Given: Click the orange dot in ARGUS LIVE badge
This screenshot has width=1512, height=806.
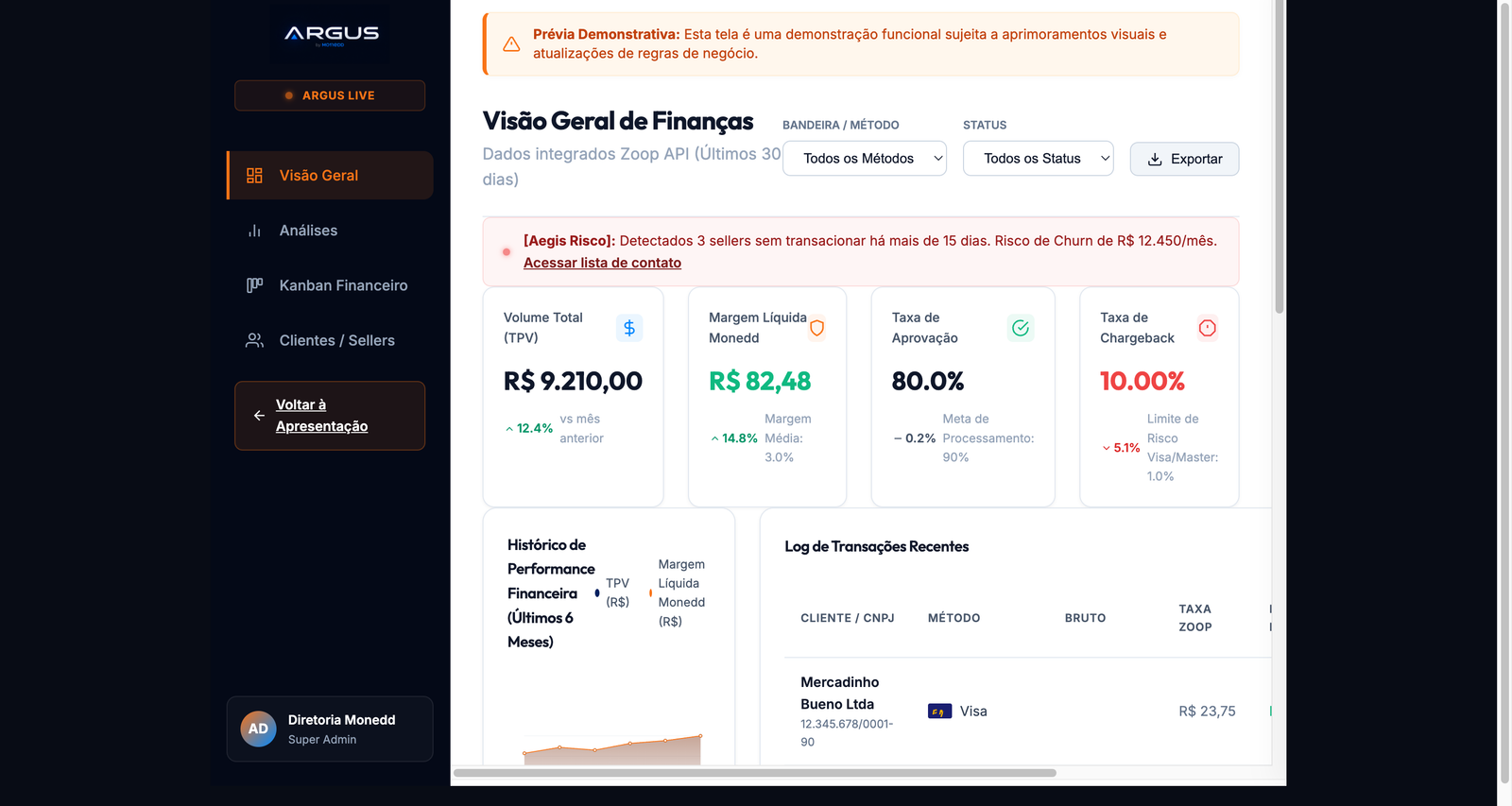Looking at the screenshot, I should [x=289, y=95].
